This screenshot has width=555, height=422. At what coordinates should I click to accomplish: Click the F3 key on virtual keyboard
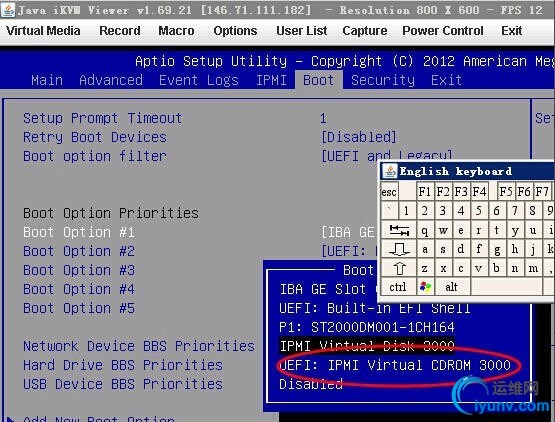coord(461,192)
